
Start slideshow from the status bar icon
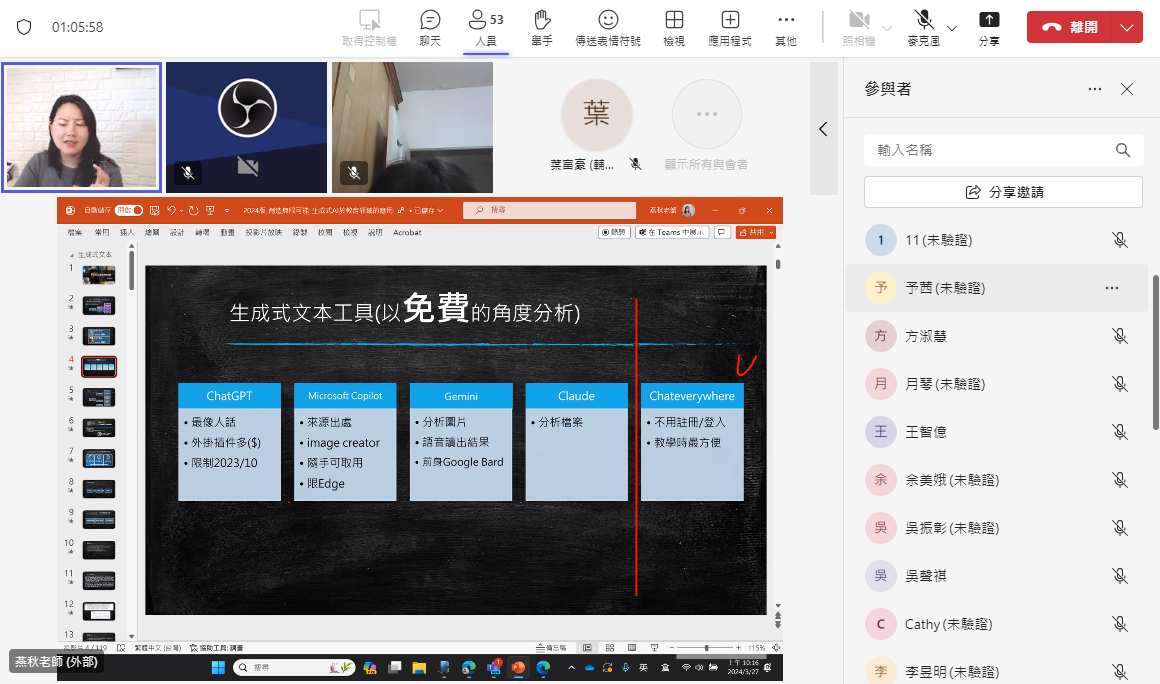pos(654,648)
